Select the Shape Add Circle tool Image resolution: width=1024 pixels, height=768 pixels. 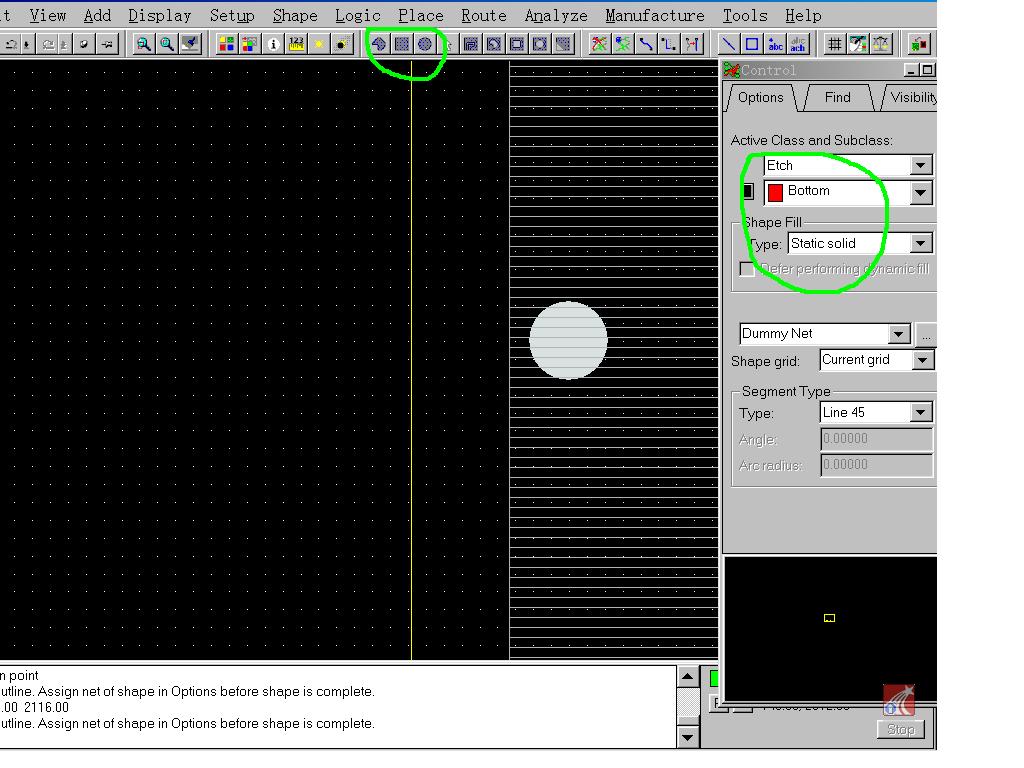click(x=424, y=44)
